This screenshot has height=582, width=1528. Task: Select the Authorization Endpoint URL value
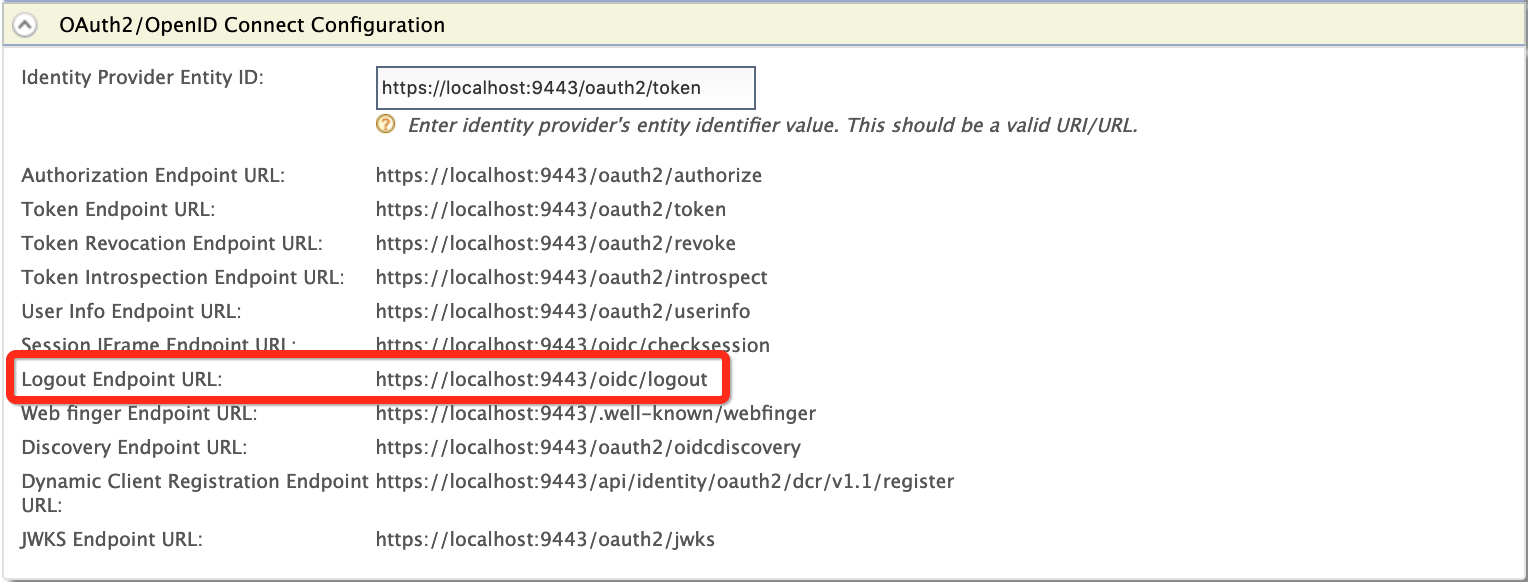click(x=569, y=176)
